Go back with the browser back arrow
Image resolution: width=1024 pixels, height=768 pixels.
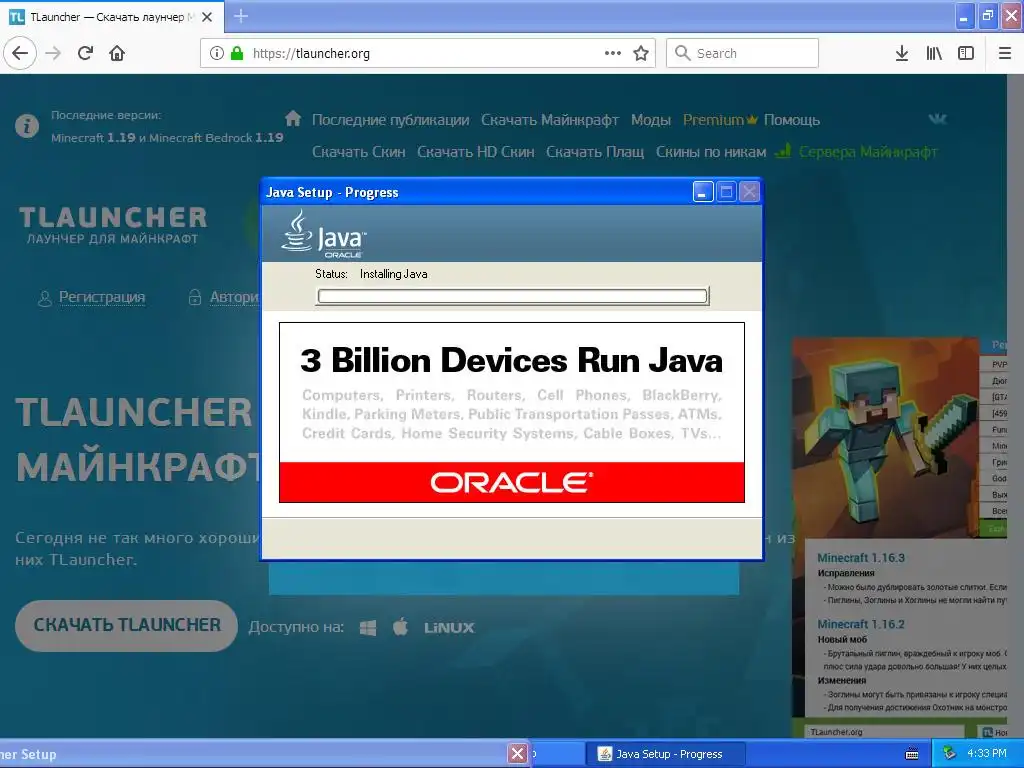click(x=20, y=53)
